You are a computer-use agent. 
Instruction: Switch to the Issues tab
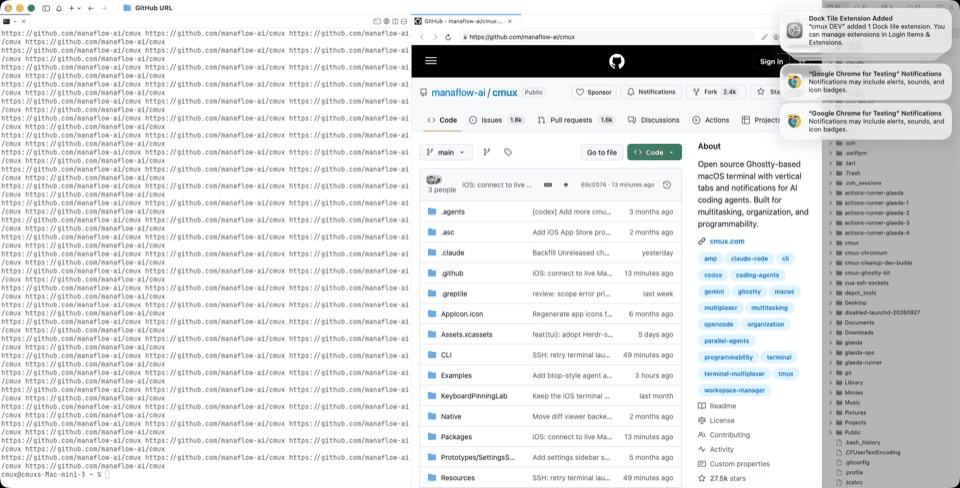coord(496,120)
